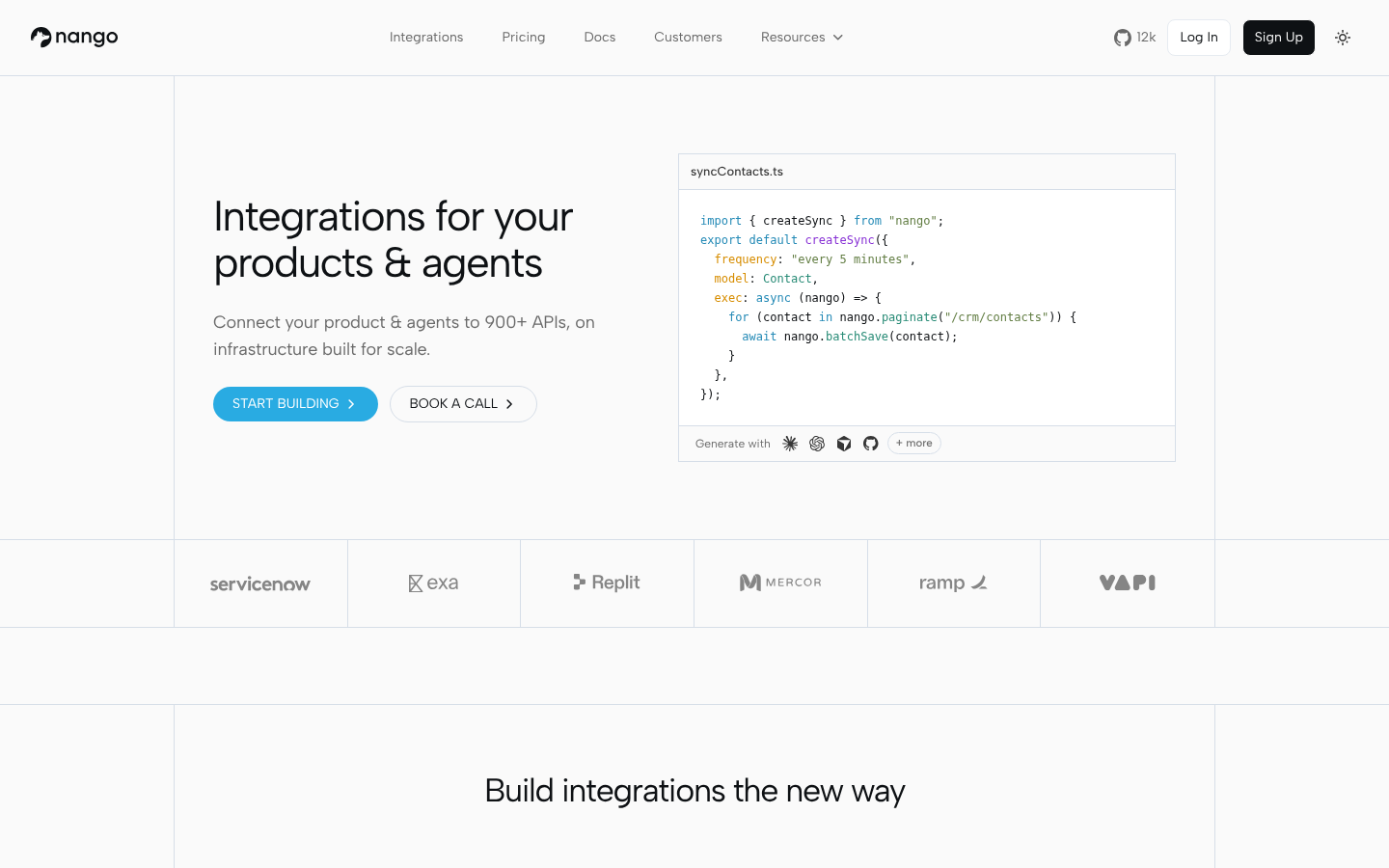1389x868 pixels.
Task: Open the Docs nav link
Action: [600, 38]
